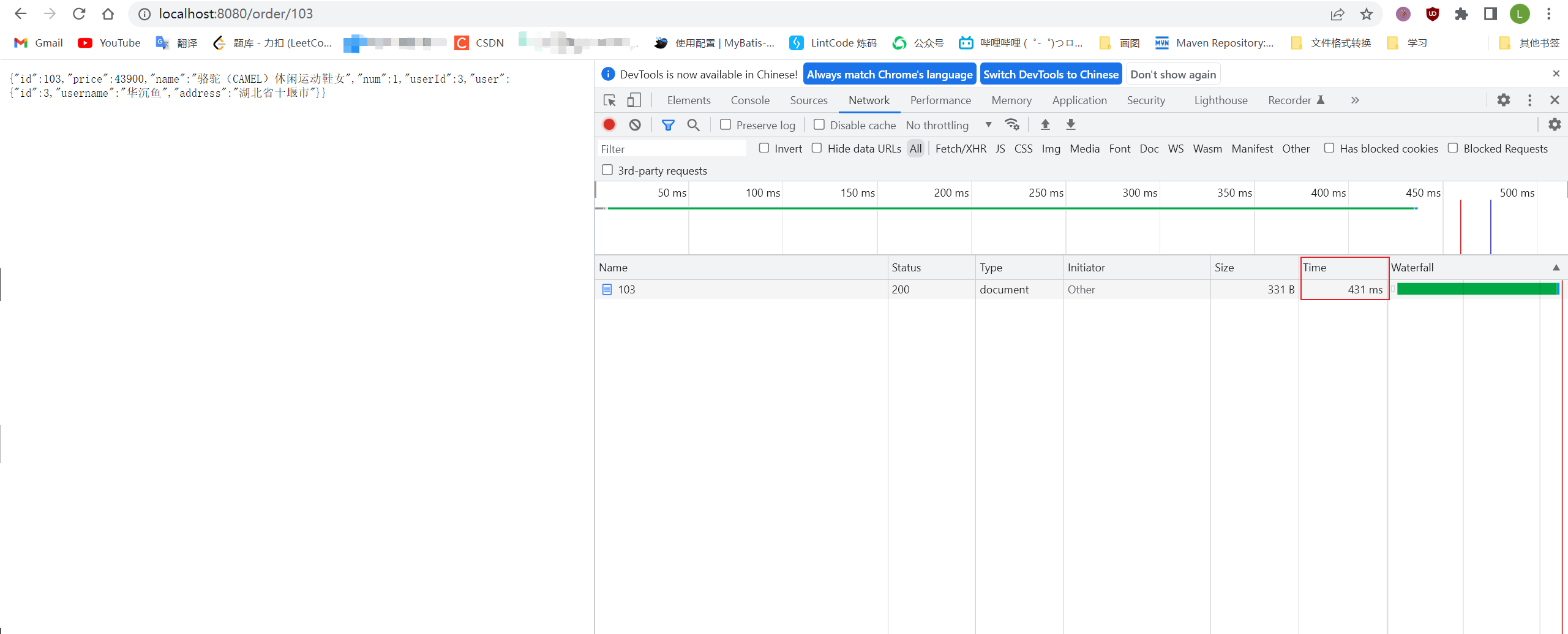Sort by the Waterfall column arrow
The image size is (1568, 634).
[x=1556, y=268]
